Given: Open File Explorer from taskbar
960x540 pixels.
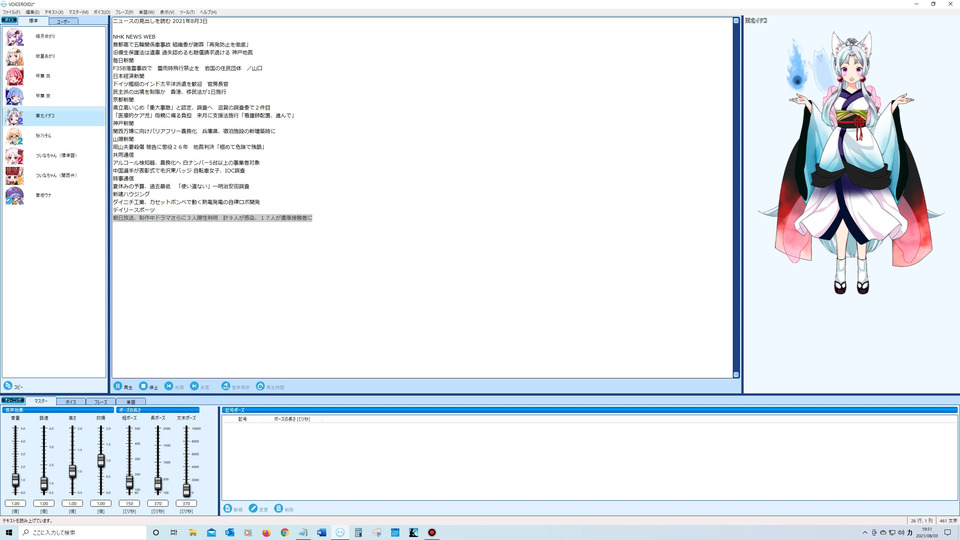Looking at the screenshot, I should 192,533.
